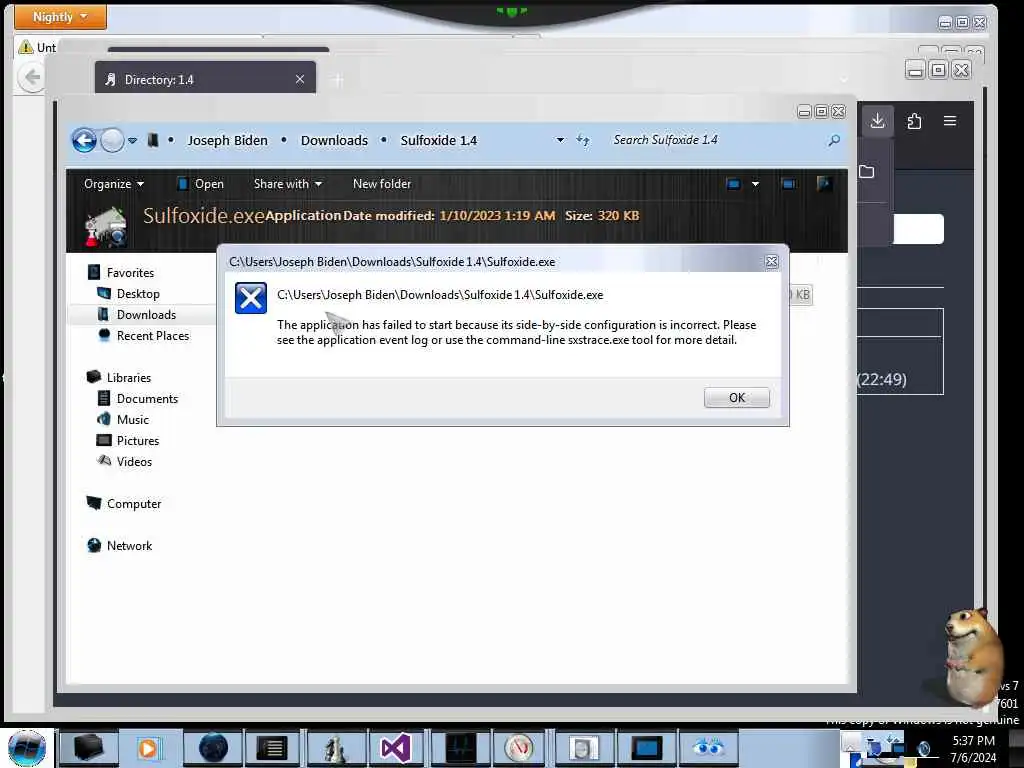Select Desktop in the navigation pane
This screenshot has width=1024, height=768.
tap(138, 294)
